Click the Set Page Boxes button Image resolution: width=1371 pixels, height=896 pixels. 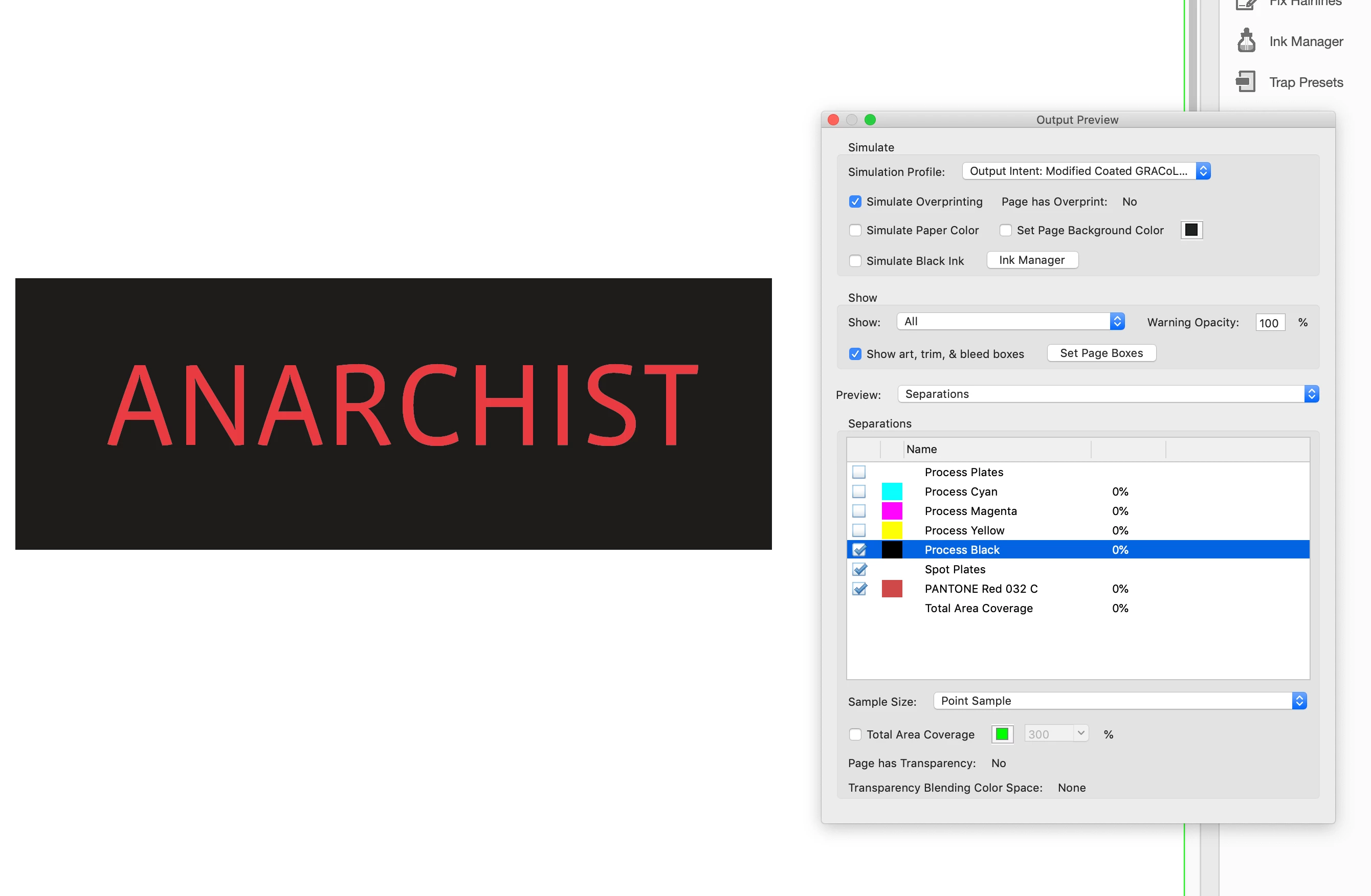tap(1101, 353)
